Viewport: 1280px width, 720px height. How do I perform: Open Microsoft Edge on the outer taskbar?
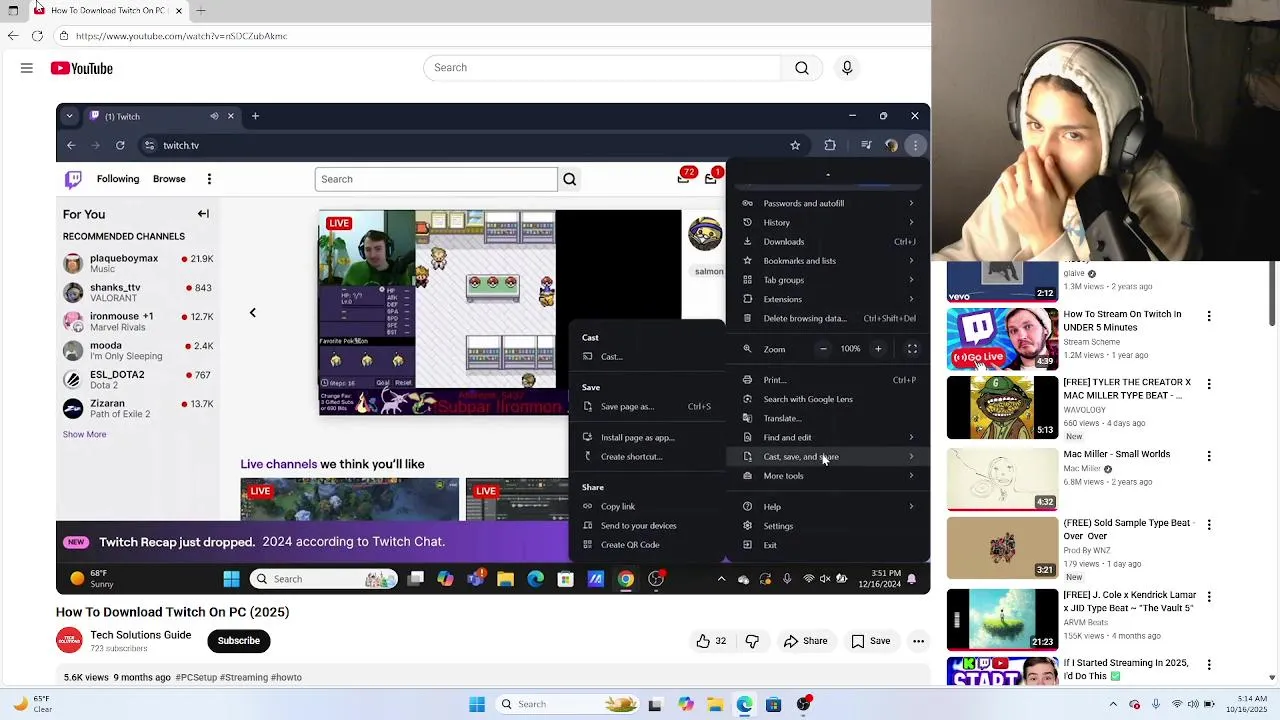click(x=745, y=704)
